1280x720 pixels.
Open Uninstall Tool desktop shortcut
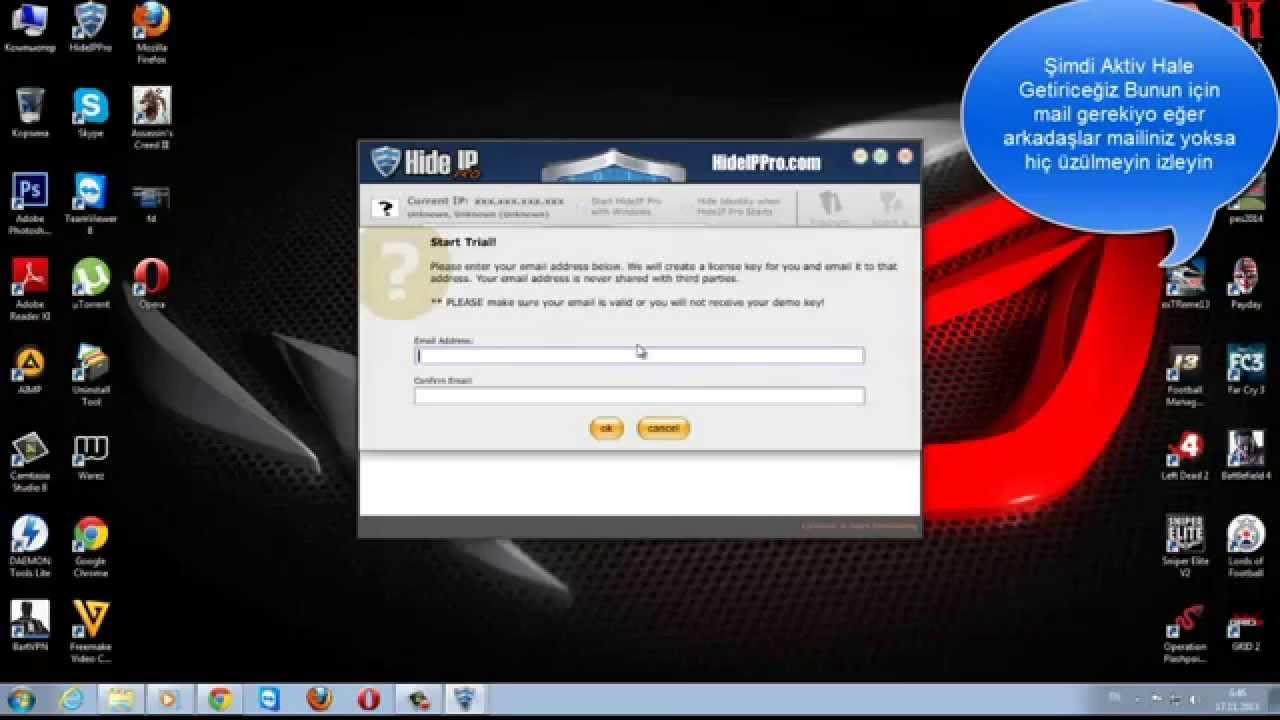pos(90,376)
